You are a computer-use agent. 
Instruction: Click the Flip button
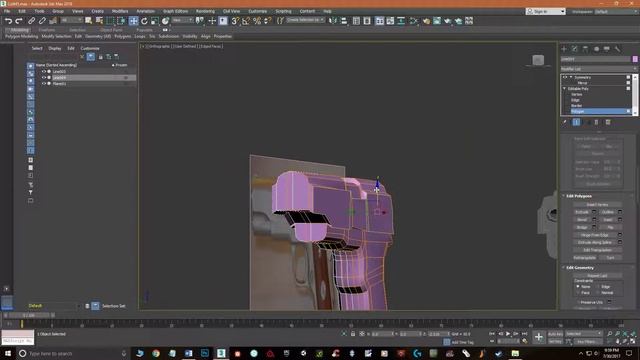611,227
